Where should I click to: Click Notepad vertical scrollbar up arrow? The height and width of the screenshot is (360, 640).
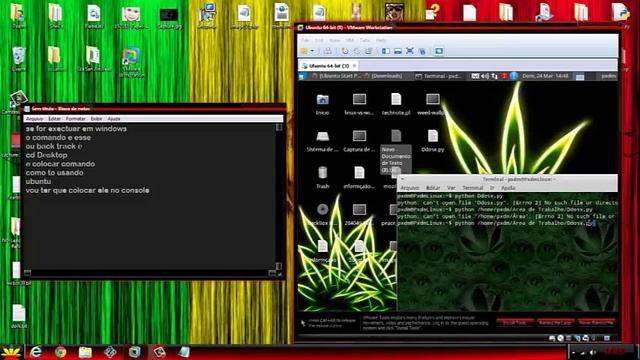tap(279, 127)
